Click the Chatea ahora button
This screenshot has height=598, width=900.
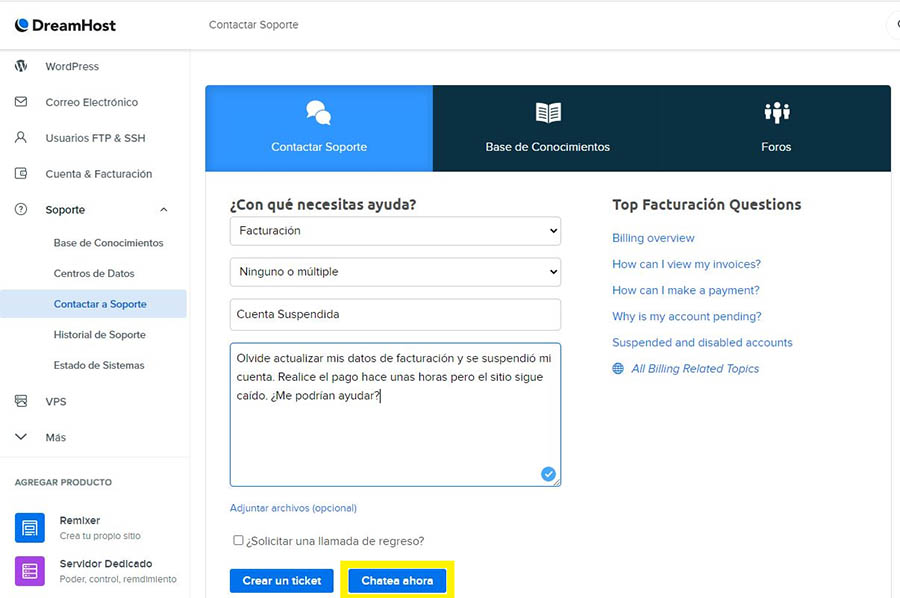[397, 581]
